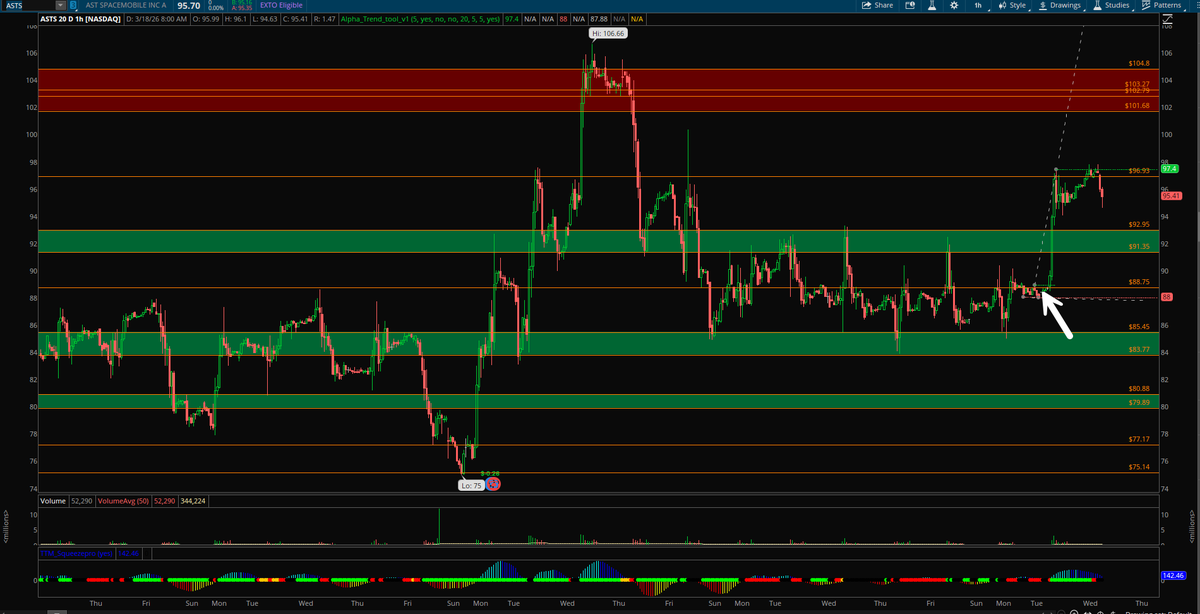Click the earnings event icon near Lo: 75
Screen dimensions: 1200x614
[x=493, y=484]
